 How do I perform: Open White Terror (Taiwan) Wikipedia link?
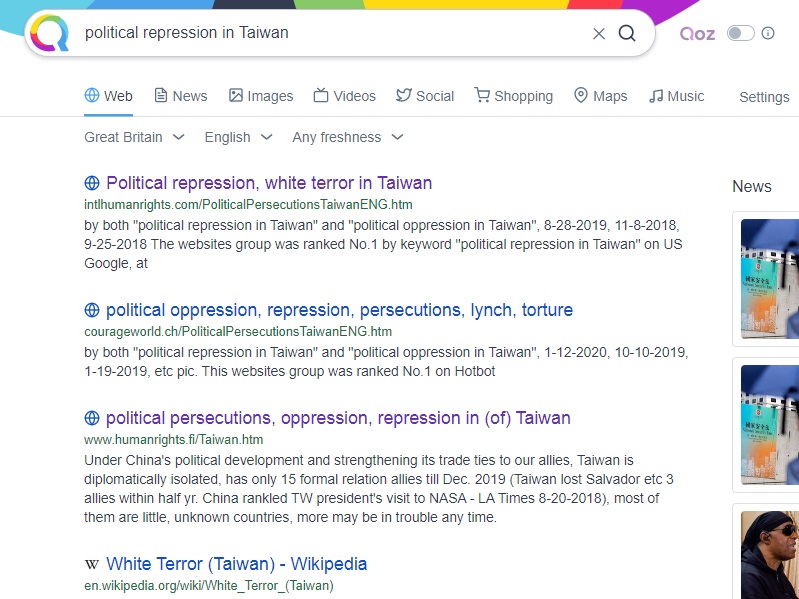coord(236,564)
